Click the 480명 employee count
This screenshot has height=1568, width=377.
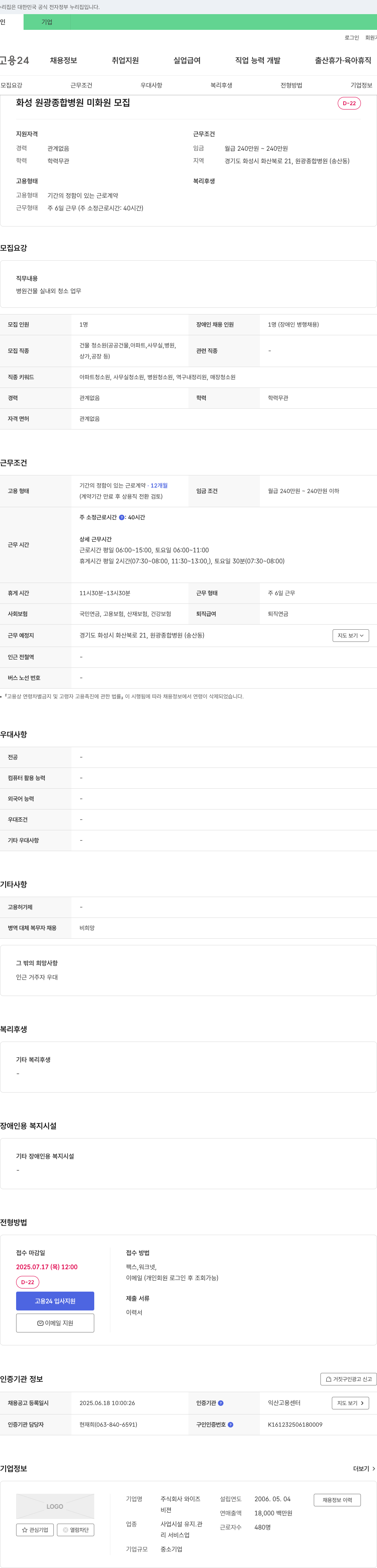262,1527
